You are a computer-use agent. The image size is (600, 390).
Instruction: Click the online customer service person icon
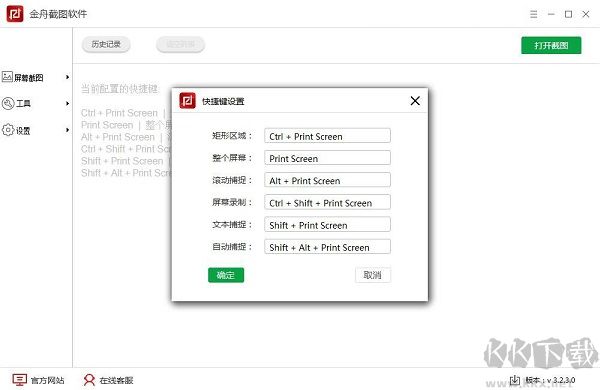click(x=89, y=380)
